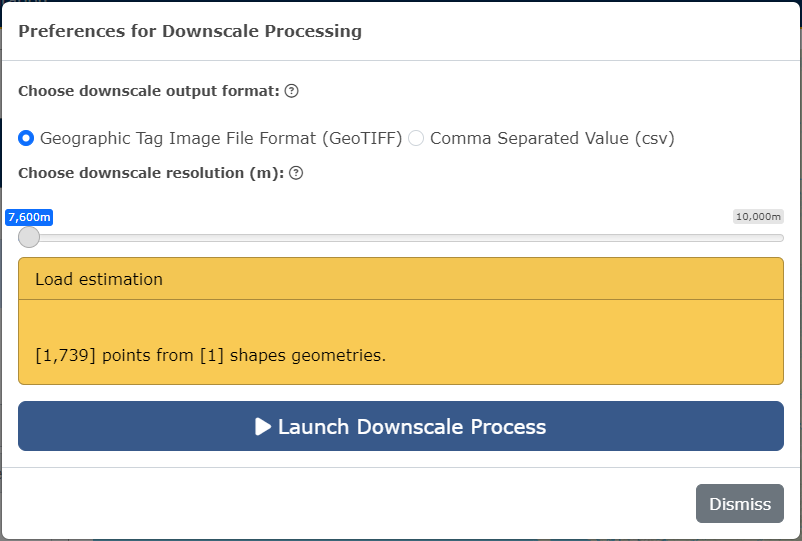Click the resolution slider handle
Screen dimensions: 802x541
click(29, 237)
